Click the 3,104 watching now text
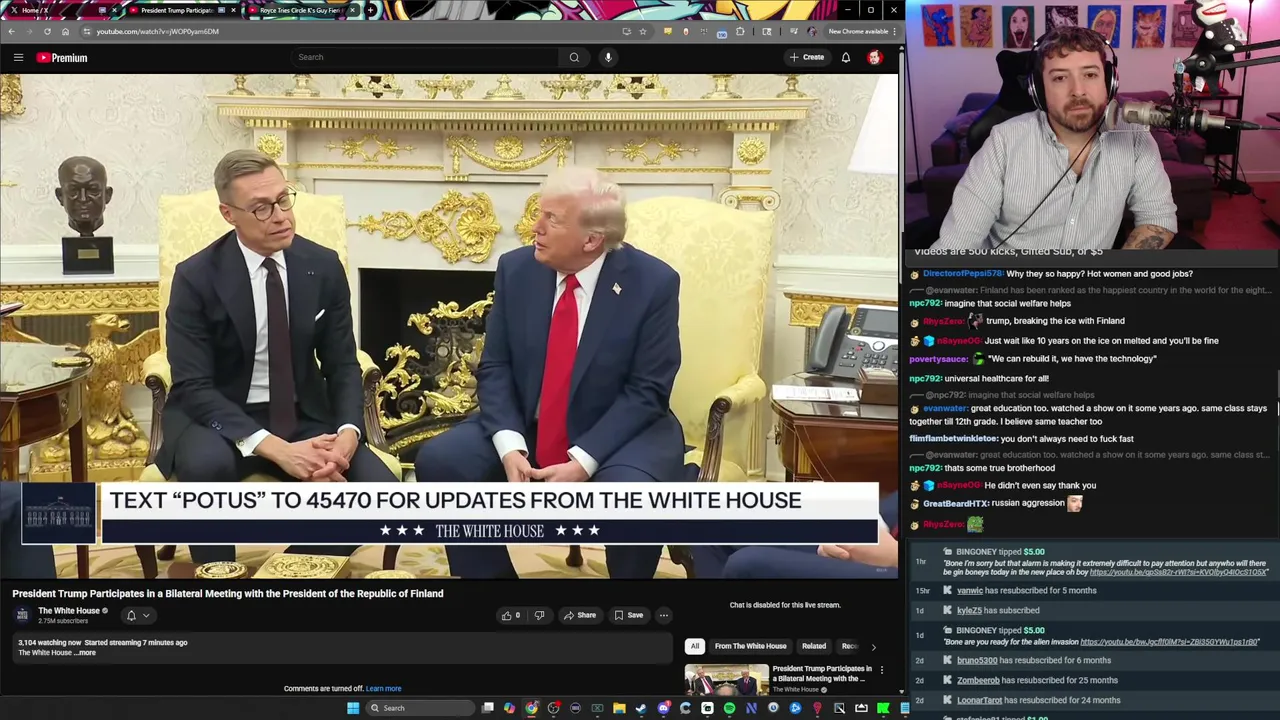1280x720 pixels. [x=49, y=643]
